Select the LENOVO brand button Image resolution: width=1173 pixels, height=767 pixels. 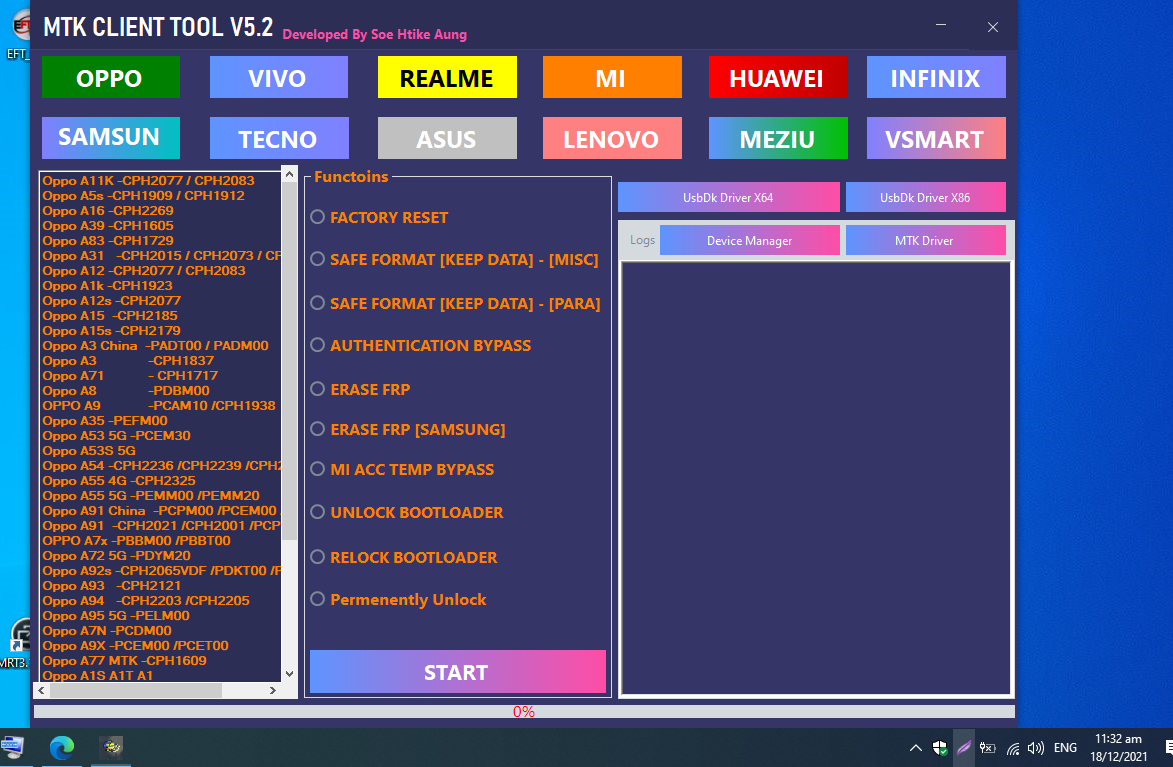click(x=612, y=138)
